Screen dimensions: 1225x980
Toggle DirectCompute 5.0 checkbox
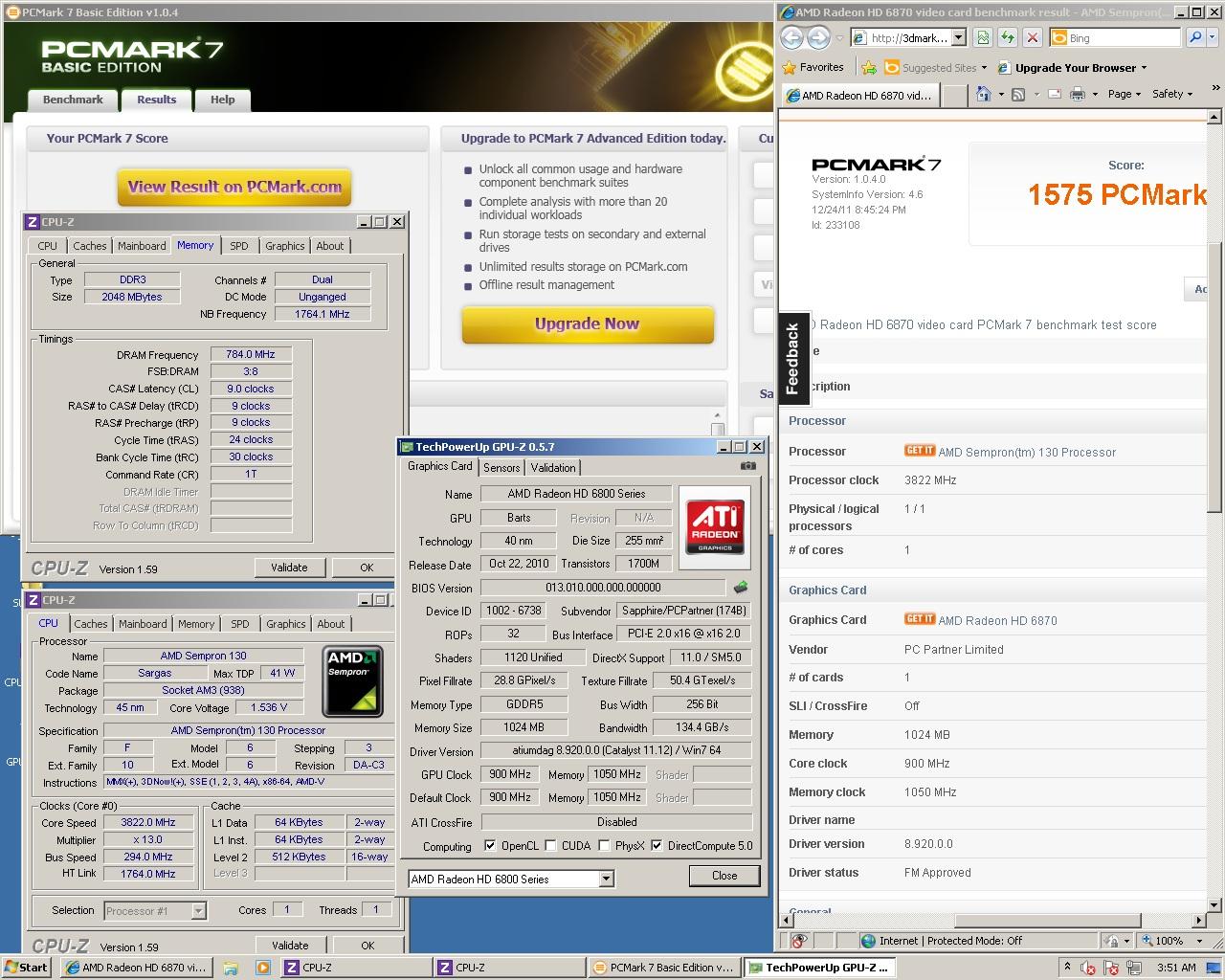pyautogui.click(x=657, y=846)
